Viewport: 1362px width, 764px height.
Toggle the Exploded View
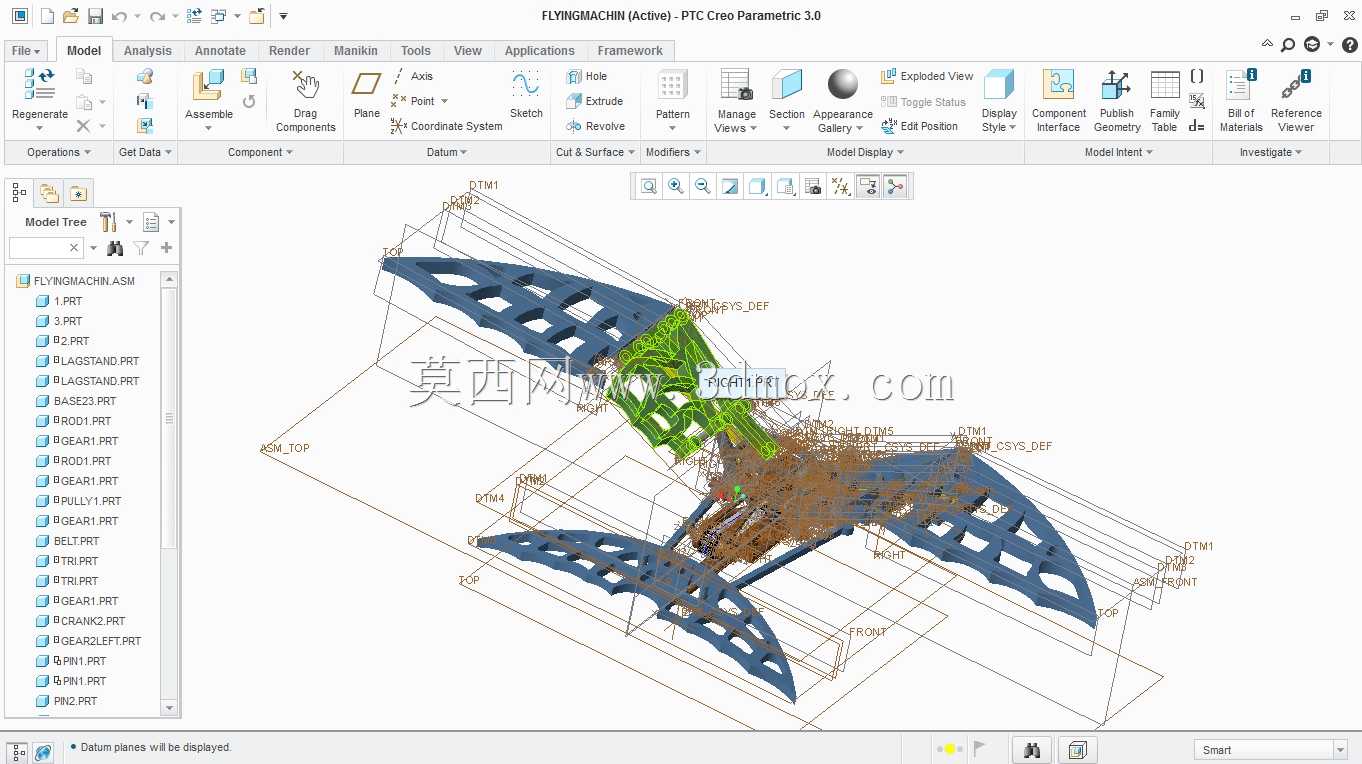point(927,76)
